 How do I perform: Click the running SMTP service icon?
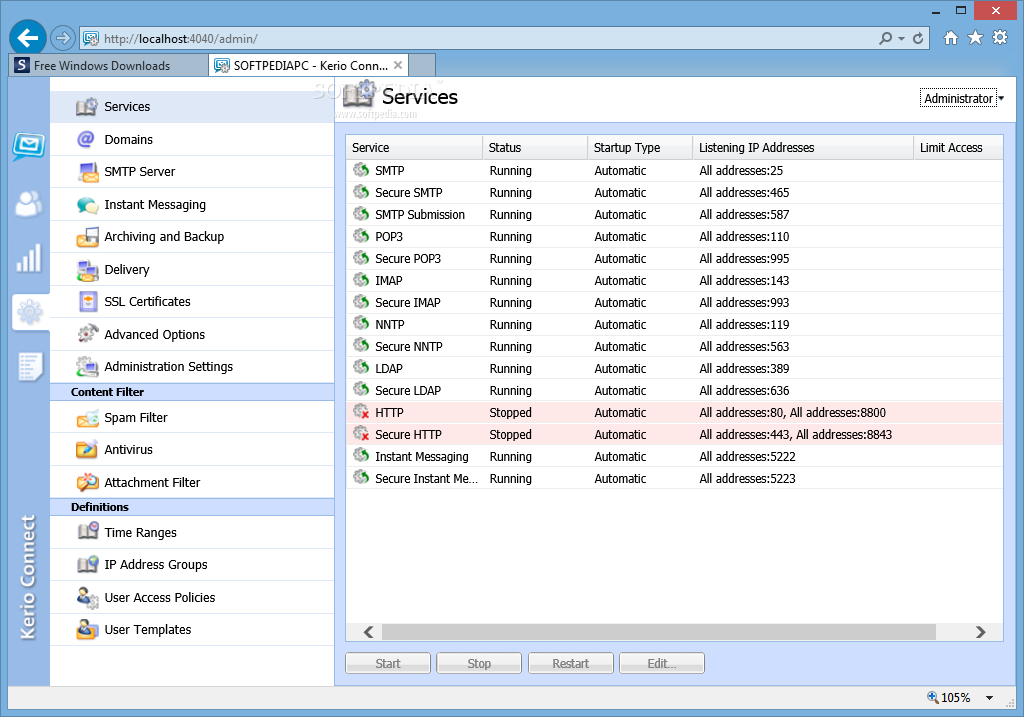361,170
